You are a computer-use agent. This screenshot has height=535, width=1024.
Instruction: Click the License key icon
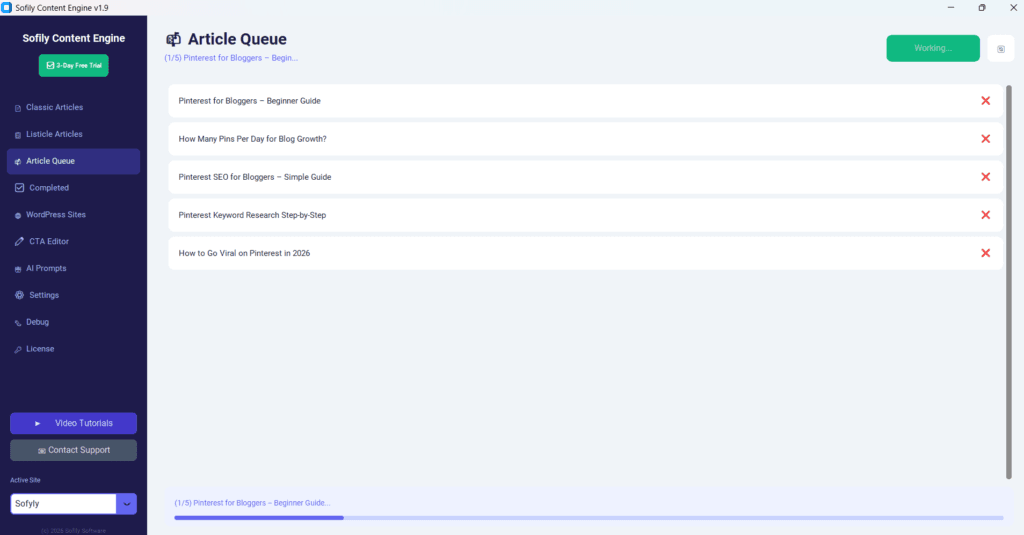coord(18,349)
